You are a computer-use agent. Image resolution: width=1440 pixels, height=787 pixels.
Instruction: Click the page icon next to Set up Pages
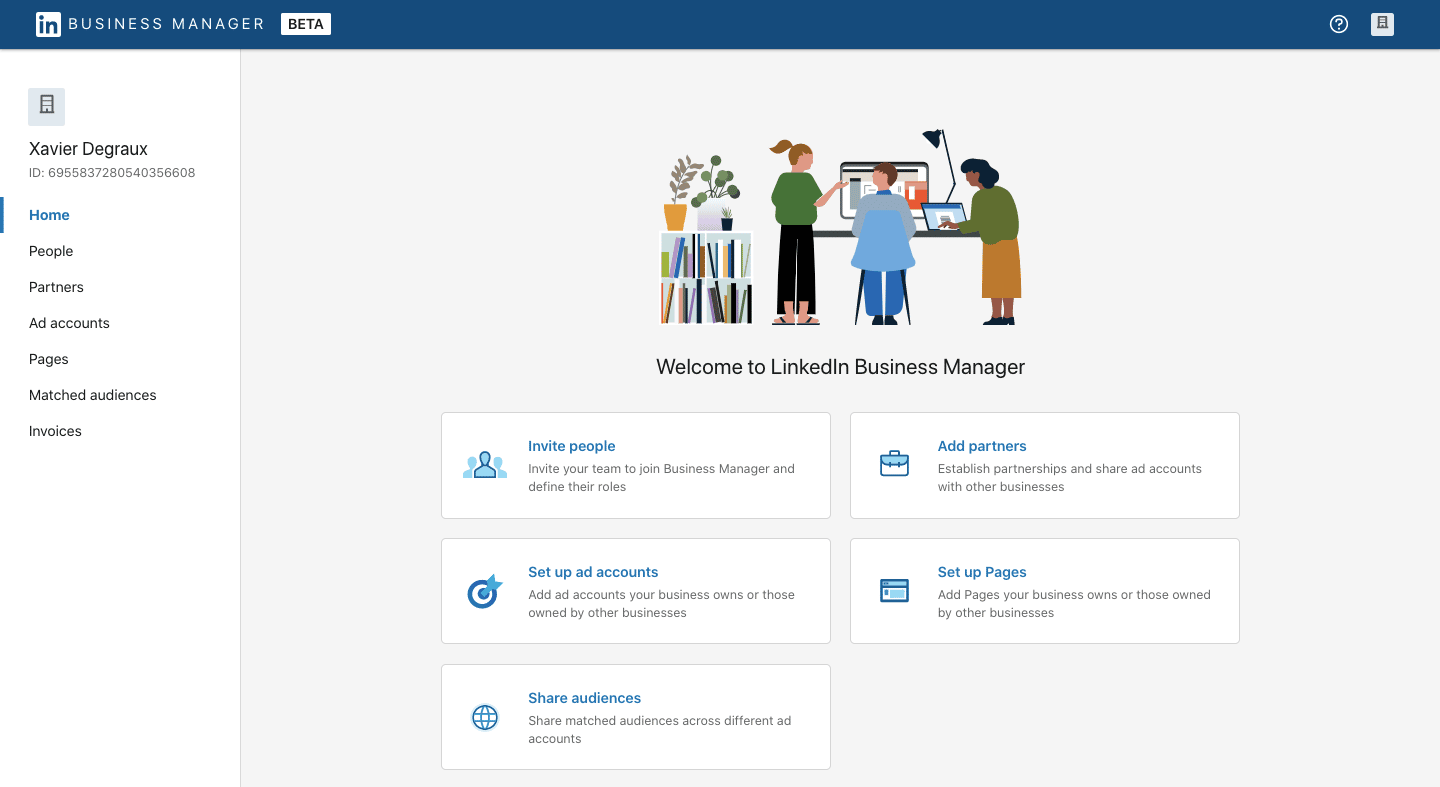[x=894, y=591]
